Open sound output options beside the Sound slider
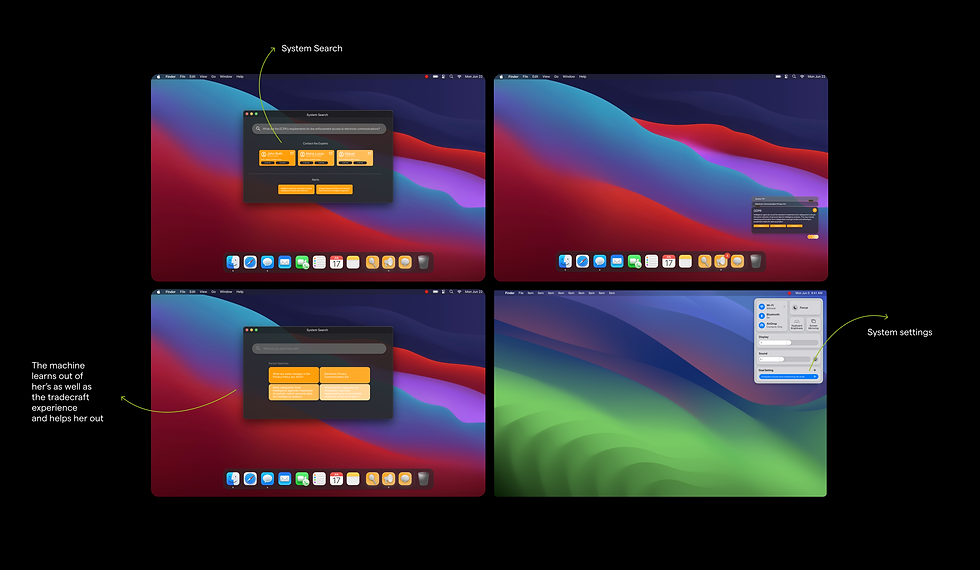This screenshot has height=570, width=980. [815, 359]
